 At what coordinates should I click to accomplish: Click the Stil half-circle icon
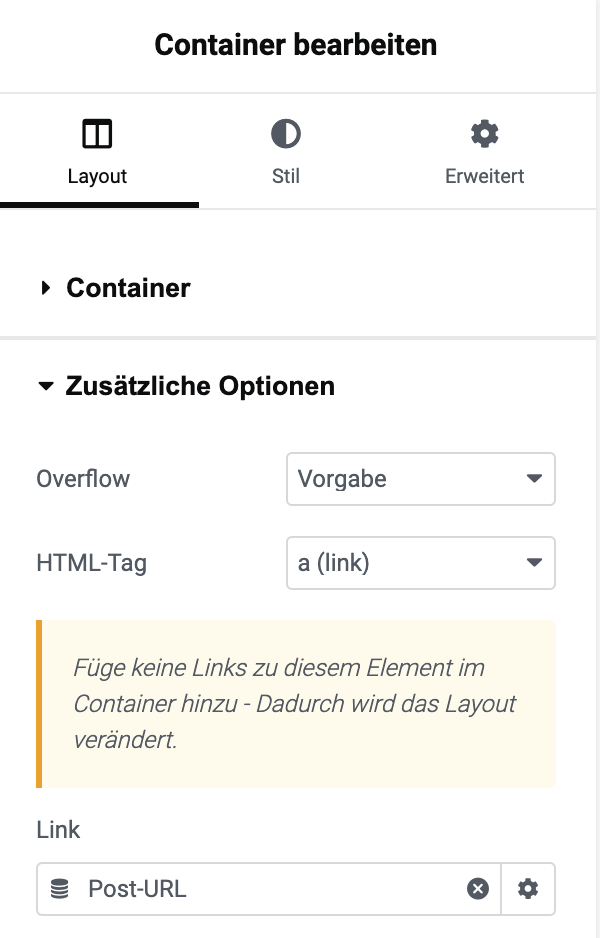pyautogui.click(x=286, y=133)
